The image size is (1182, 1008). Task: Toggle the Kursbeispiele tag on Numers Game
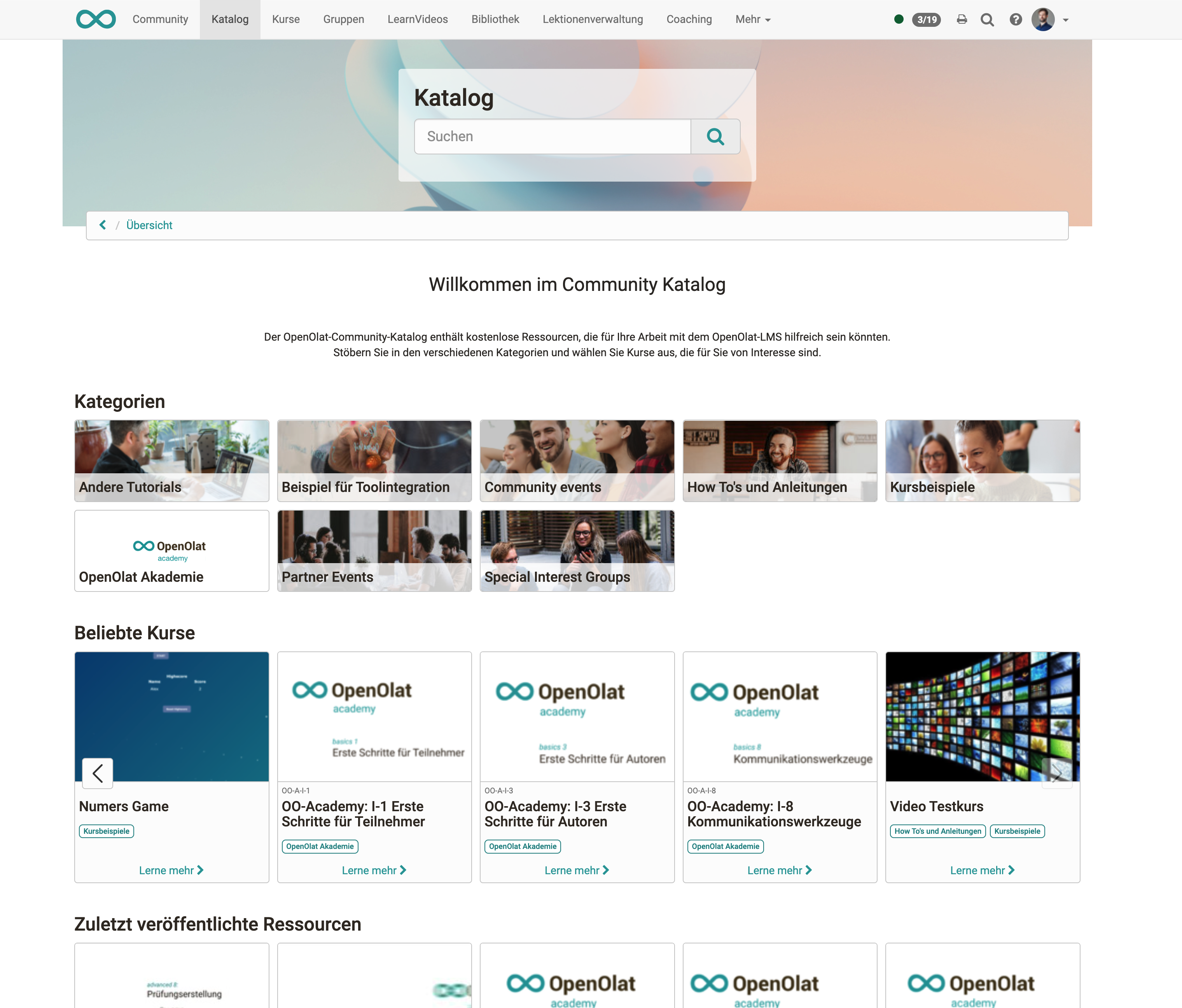pyautogui.click(x=106, y=831)
